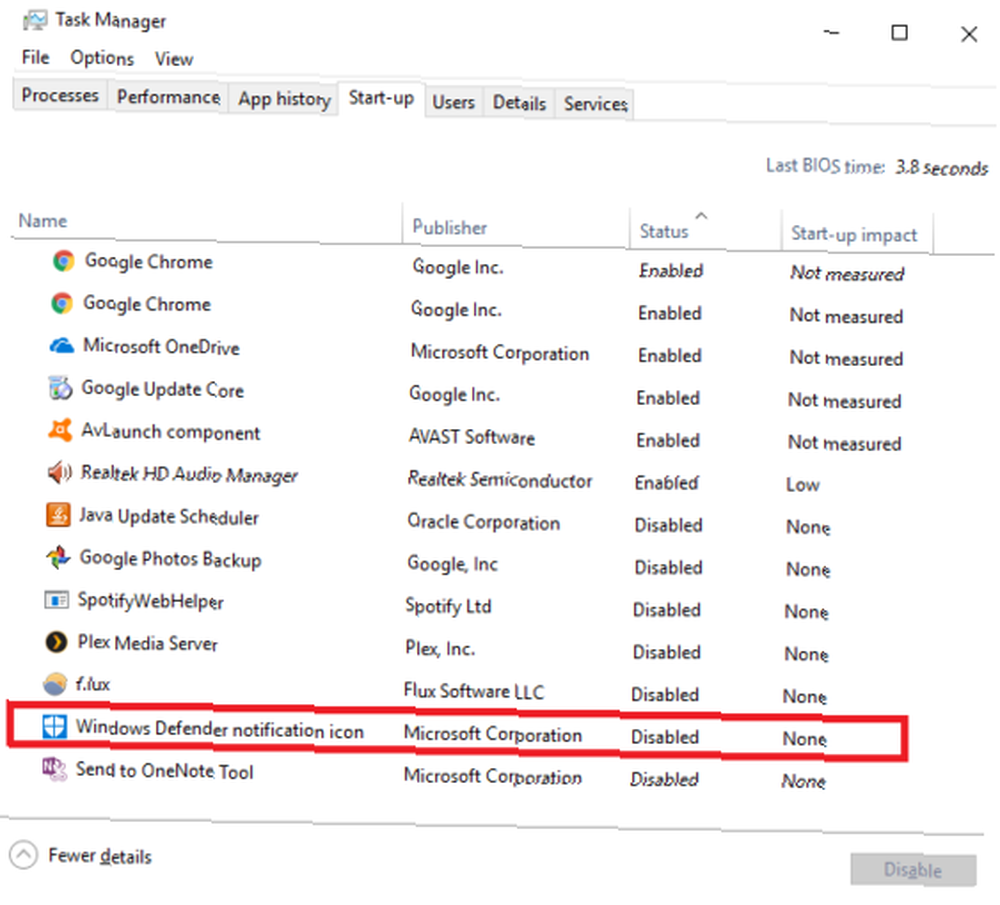Switch to the Processes tab
The image size is (1000, 905).
[x=60, y=95]
